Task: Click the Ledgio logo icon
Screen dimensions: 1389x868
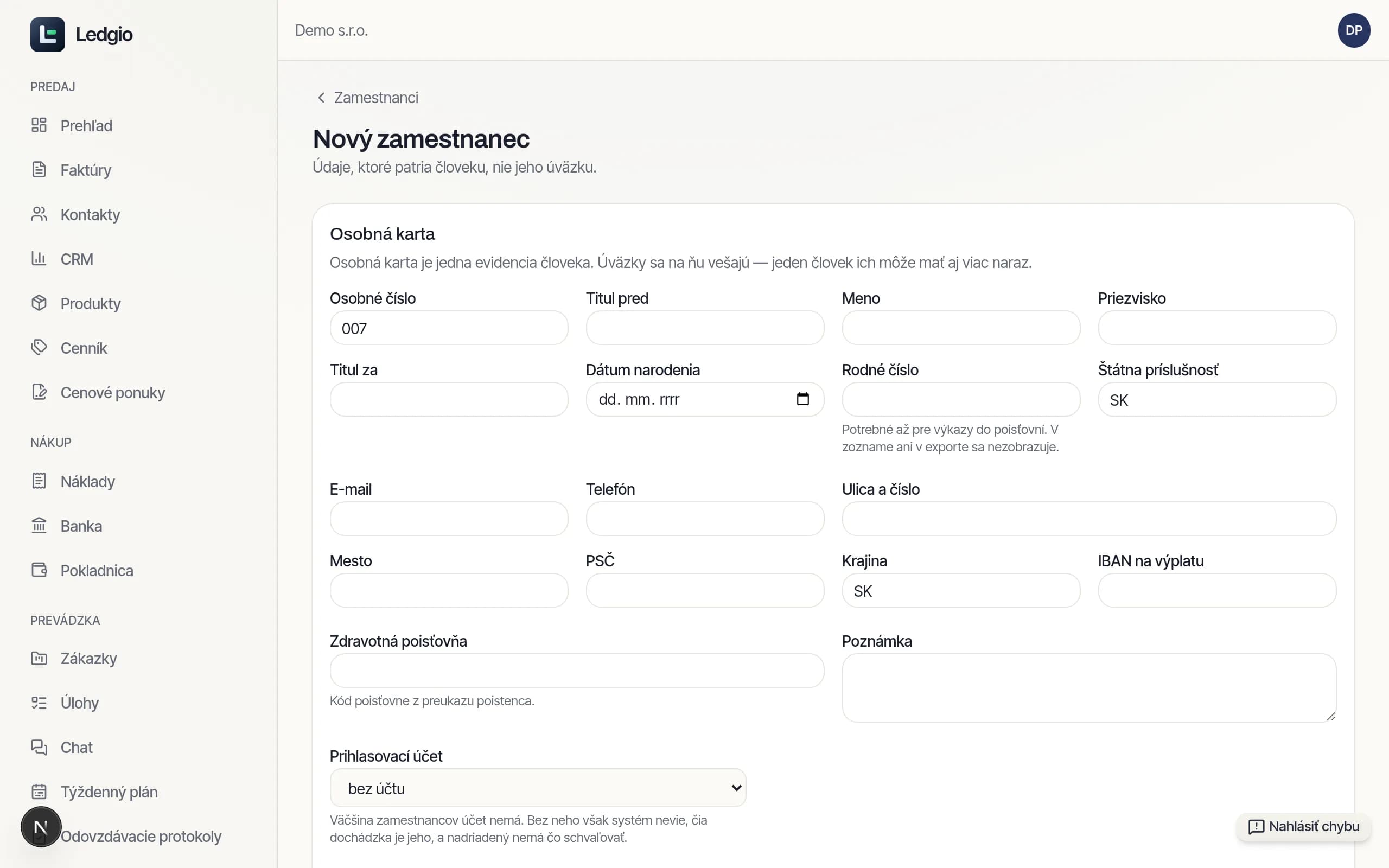Action: [x=48, y=34]
